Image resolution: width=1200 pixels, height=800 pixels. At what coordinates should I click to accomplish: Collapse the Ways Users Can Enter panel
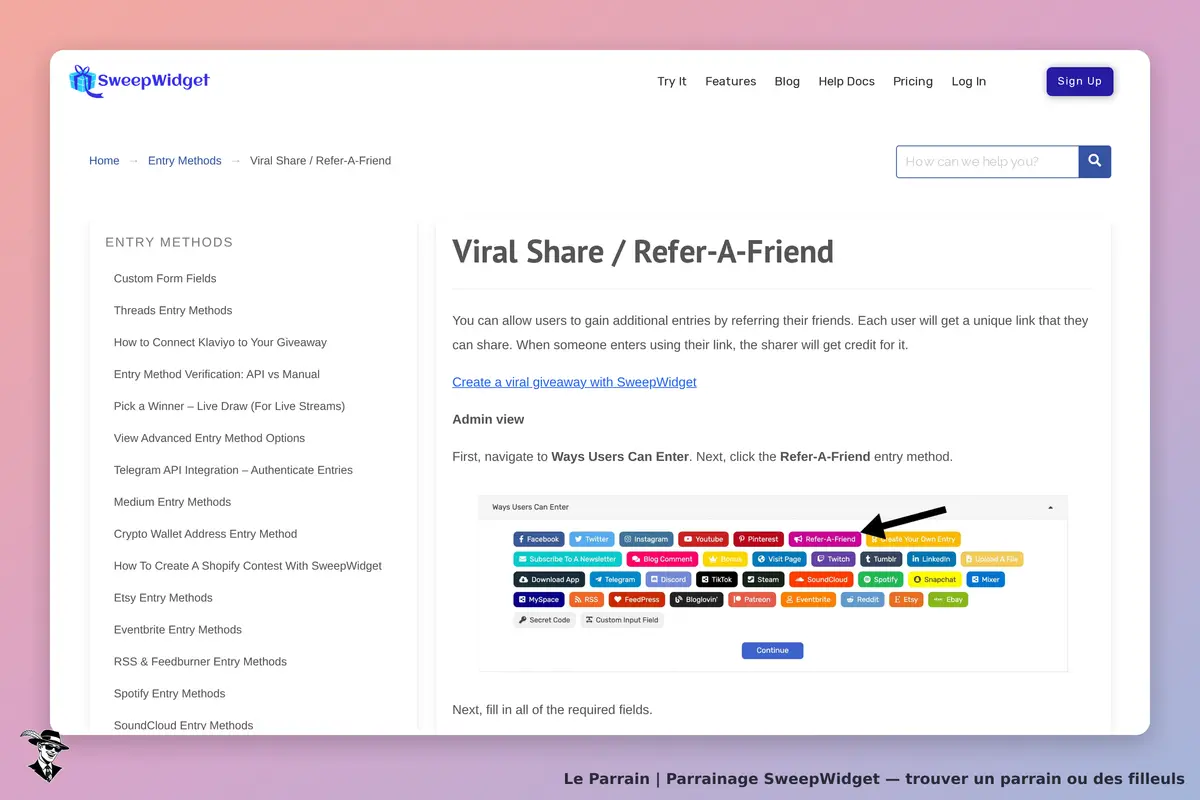pyautogui.click(x=1050, y=507)
